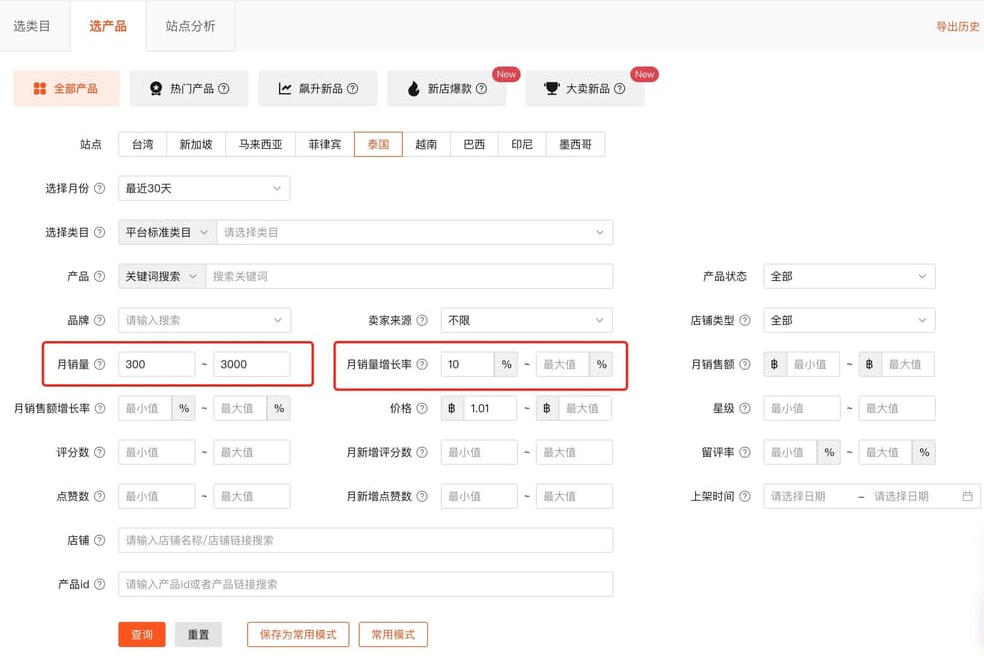This screenshot has height=665, width=984.
Task: Open 常用模式 button
Action: 393,634
